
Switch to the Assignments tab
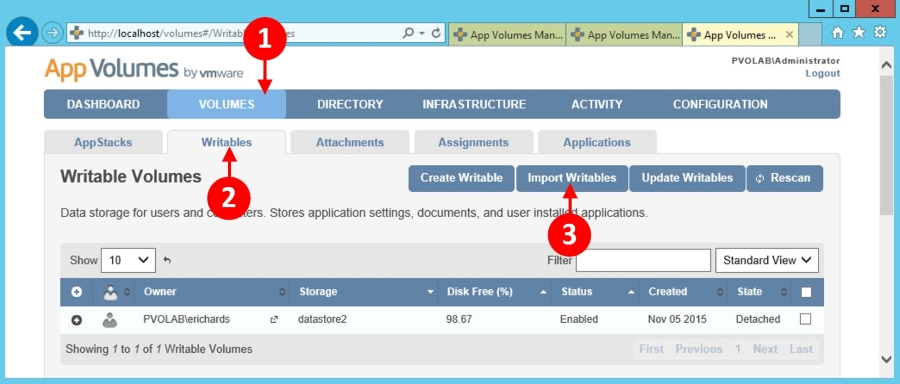(474, 142)
